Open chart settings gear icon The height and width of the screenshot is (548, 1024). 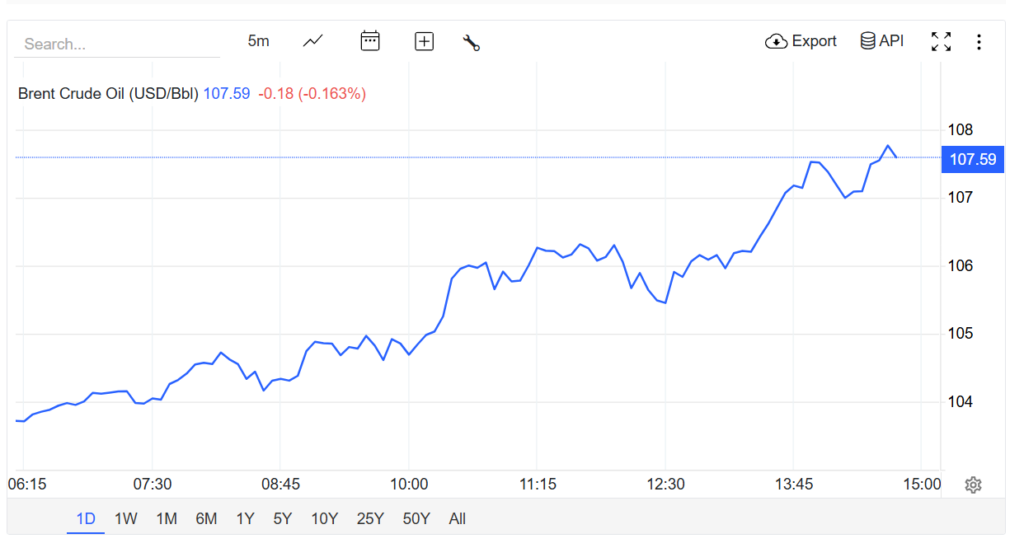pos(973,485)
